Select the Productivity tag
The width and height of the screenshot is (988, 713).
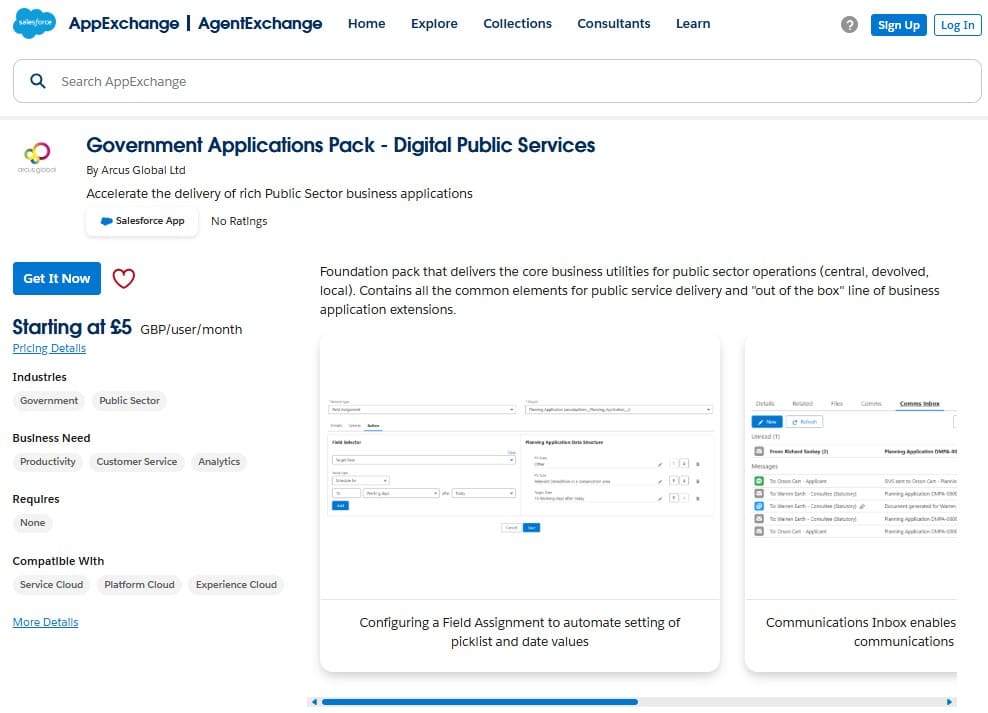48,462
